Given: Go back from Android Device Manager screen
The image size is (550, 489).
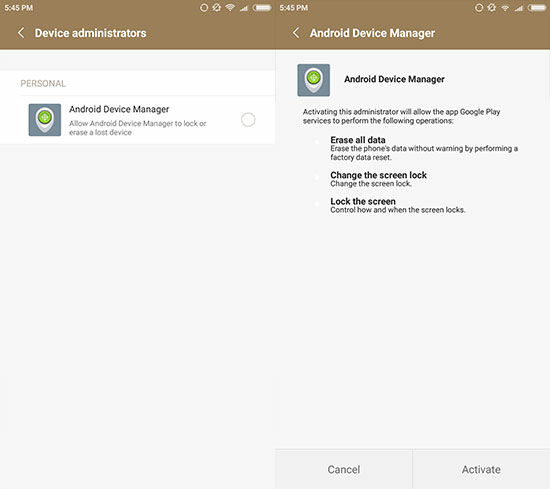Looking at the screenshot, I should click(296, 33).
